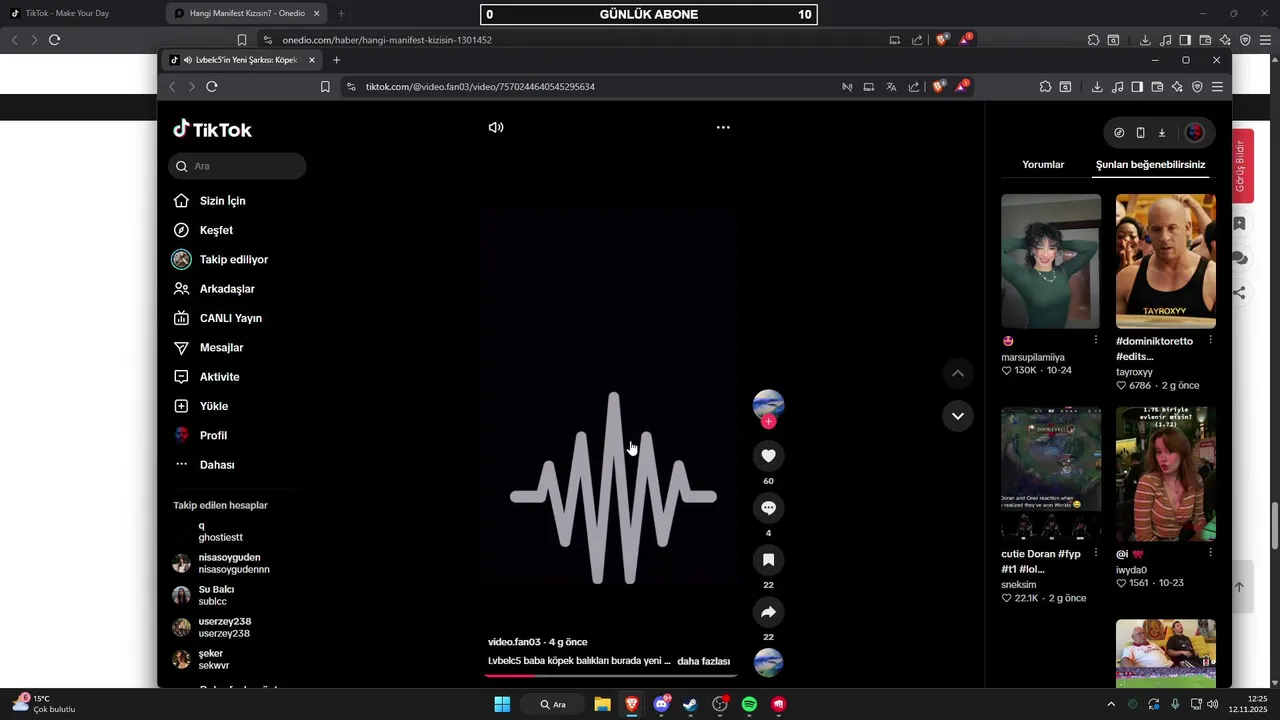This screenshot has width=1280, height=720.
Task: Expand the caption with 'daha fazlası'
Action: click(x=704, y=661)
